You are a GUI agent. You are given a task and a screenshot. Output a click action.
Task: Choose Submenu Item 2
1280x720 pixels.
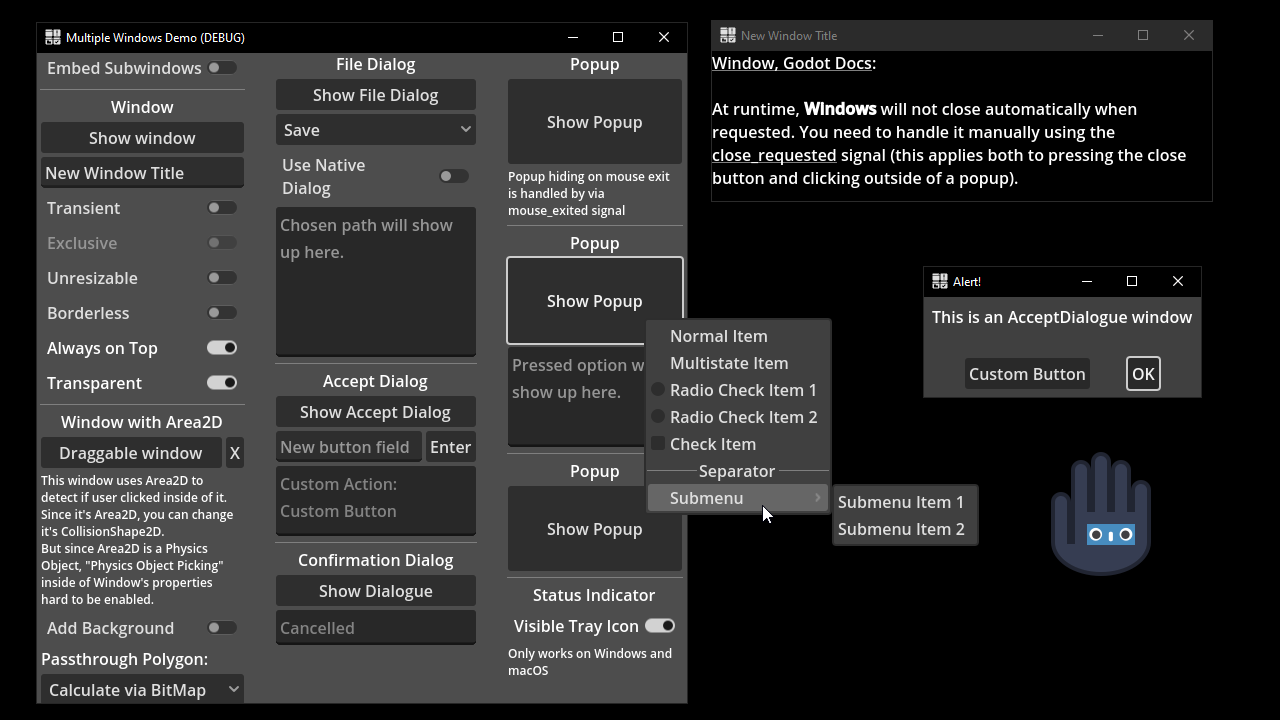point(903,528)
